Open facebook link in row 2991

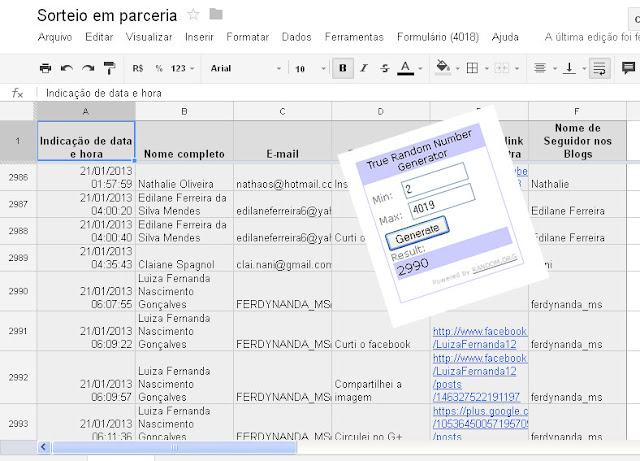pyautogui.click(x=480, y=338)
